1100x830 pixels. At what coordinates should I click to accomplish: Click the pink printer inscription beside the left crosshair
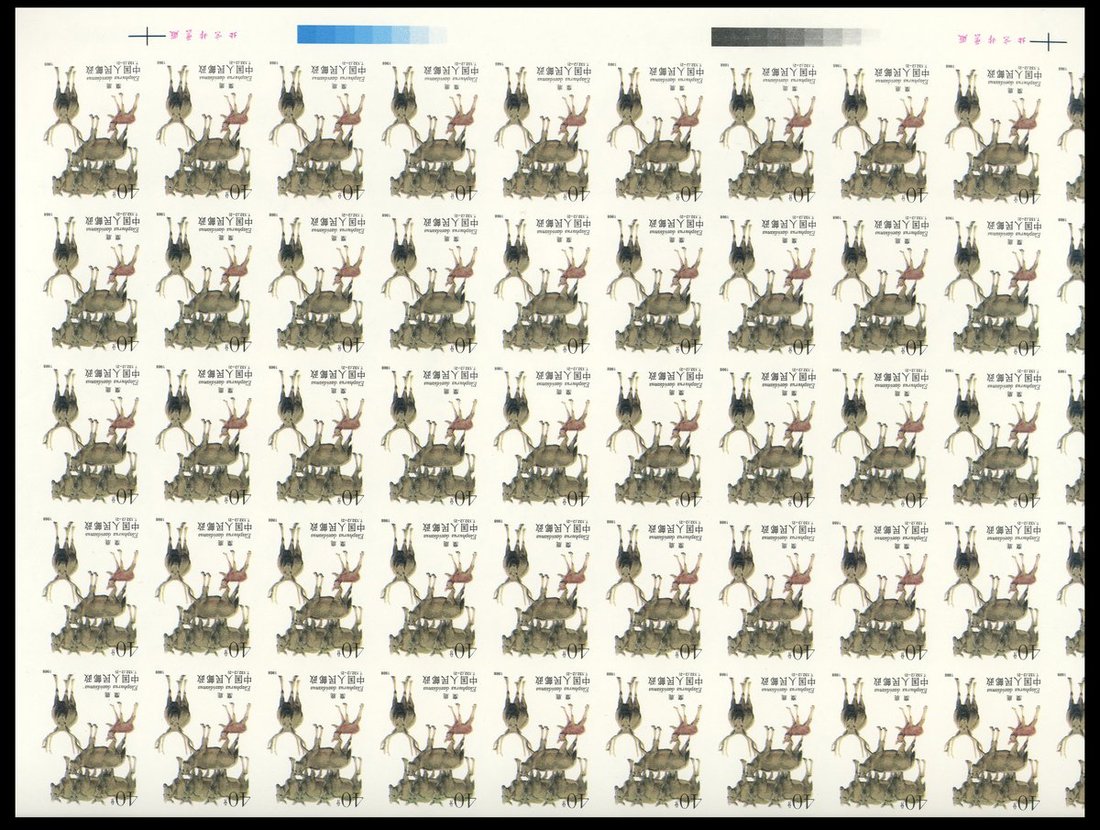point(206,35)
